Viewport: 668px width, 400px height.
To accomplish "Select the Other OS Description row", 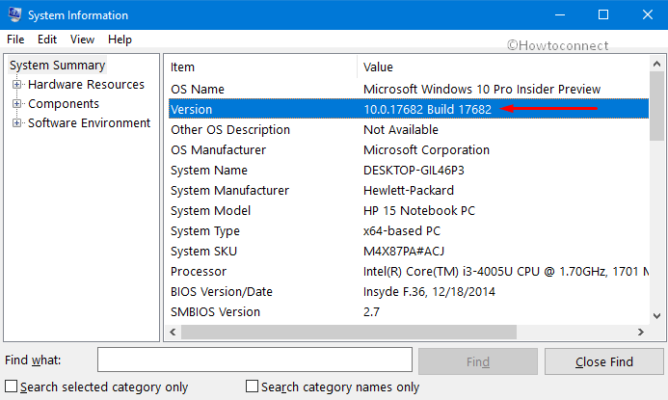I will pos(409,129).
